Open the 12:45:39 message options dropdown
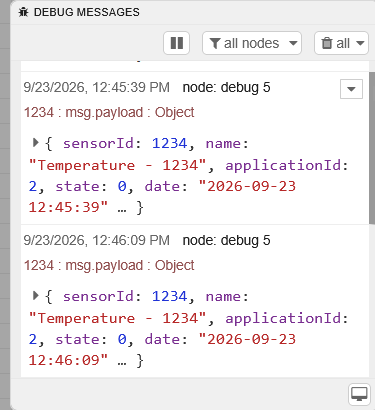 click(x=351, y=89)
